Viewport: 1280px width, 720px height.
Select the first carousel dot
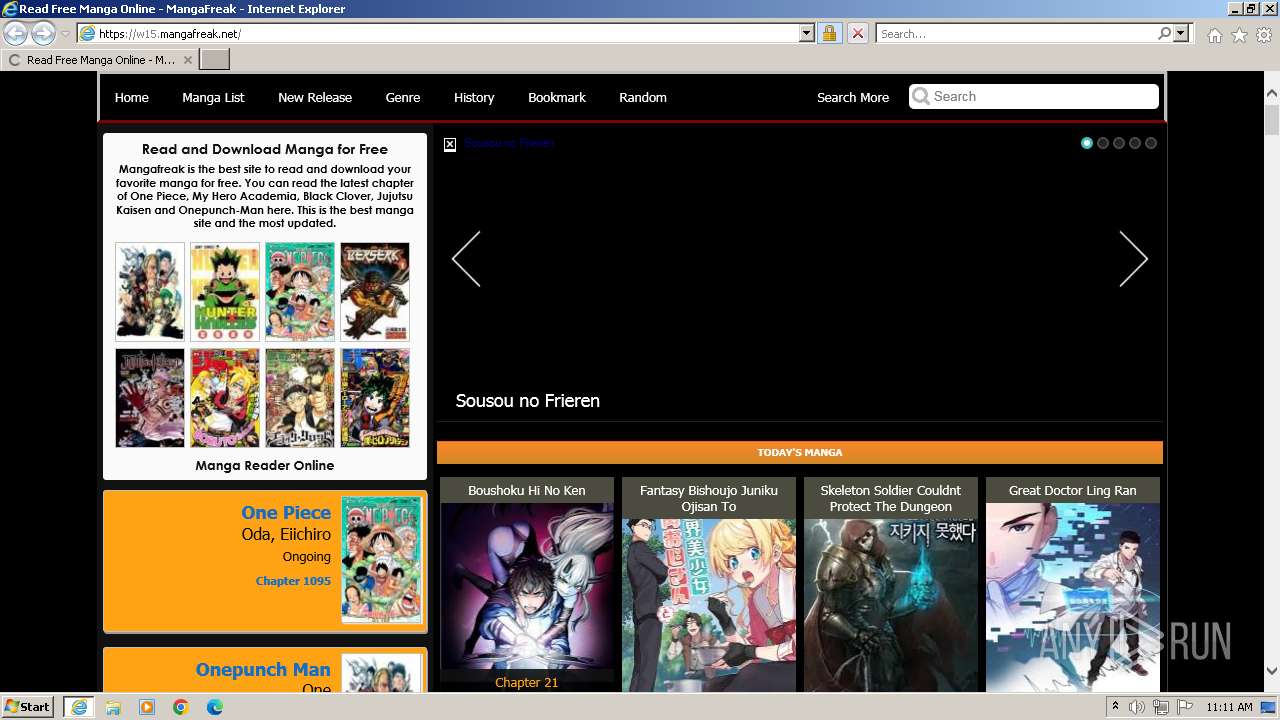1087,143
